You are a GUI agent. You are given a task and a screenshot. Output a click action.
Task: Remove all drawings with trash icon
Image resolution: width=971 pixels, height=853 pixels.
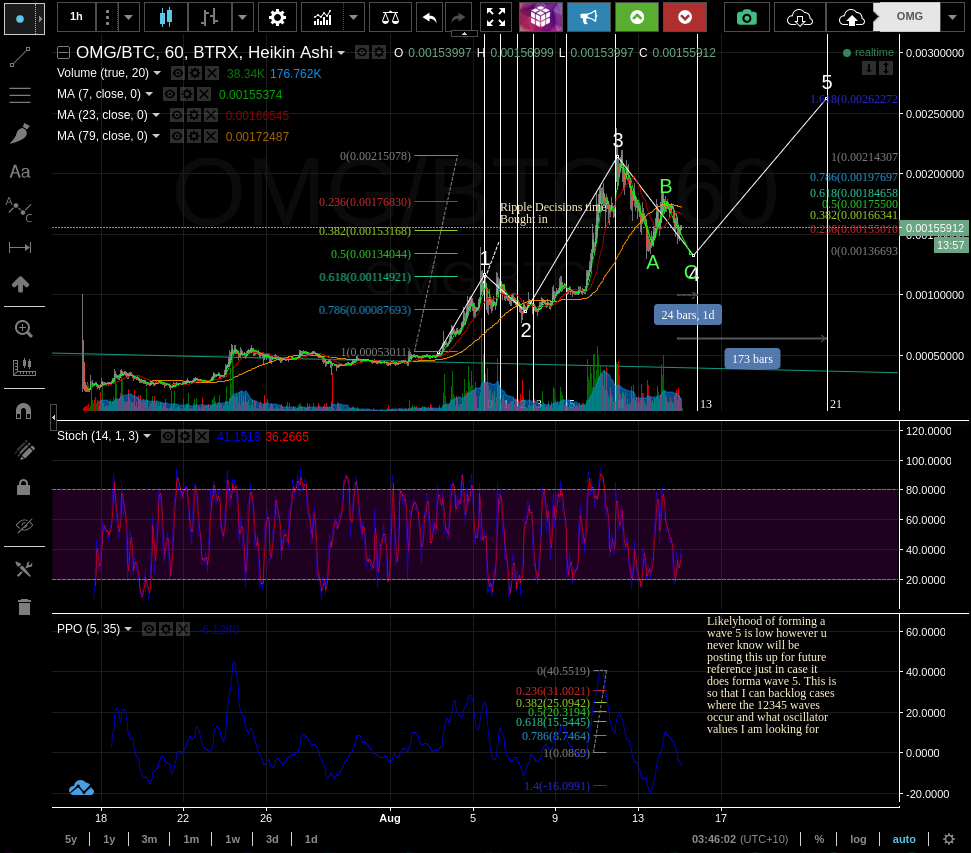click(24, 607)
